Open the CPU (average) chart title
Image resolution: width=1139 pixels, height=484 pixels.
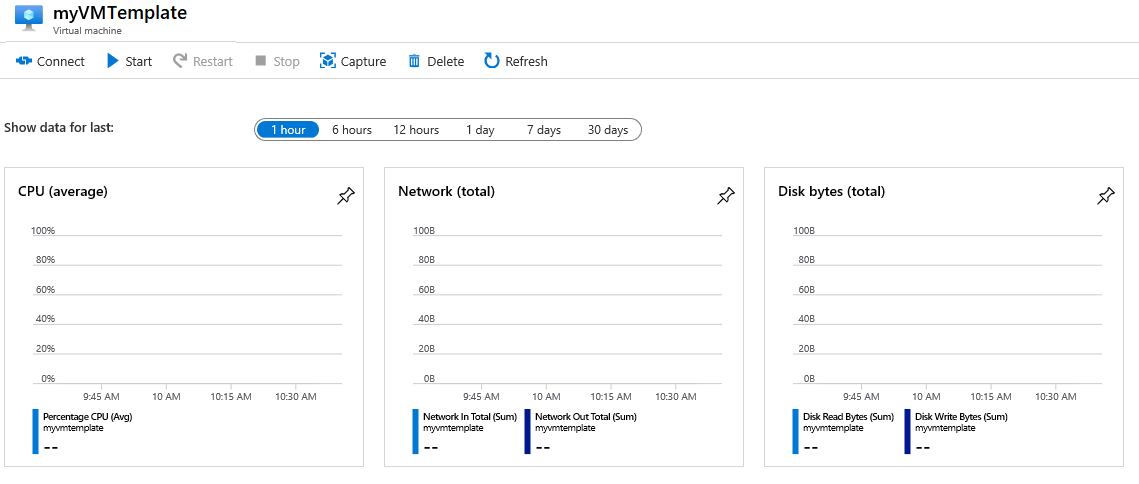(63, 191)
